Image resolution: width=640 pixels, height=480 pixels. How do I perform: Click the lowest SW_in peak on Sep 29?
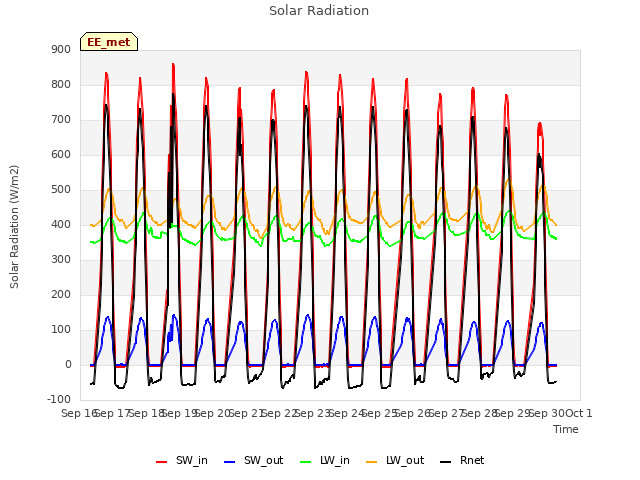[x=540, y=123]
